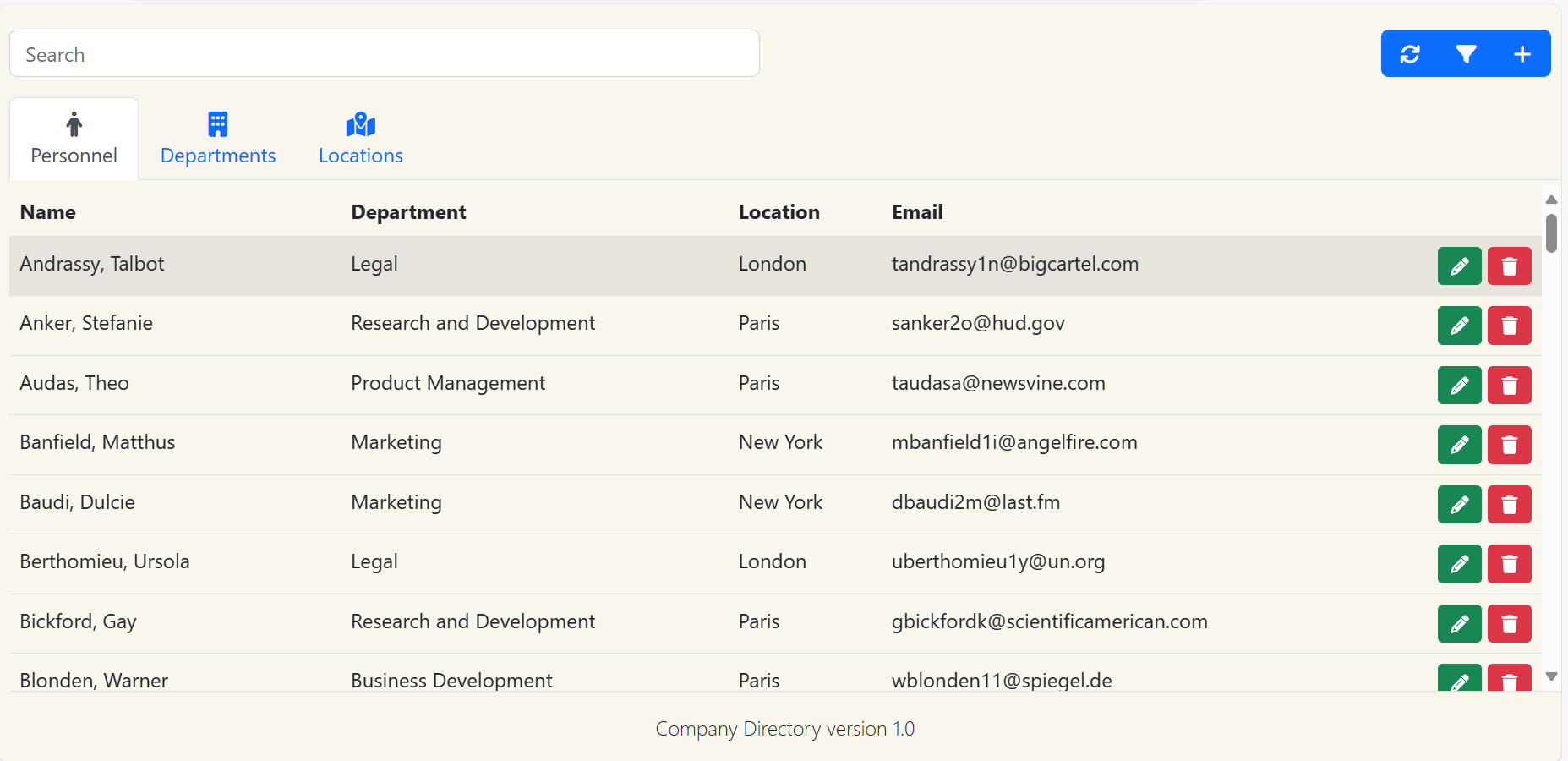Edit Andrassy, Talbot with the pencil icon
Screen dimensions: 1568x761
click(1459, 266)
